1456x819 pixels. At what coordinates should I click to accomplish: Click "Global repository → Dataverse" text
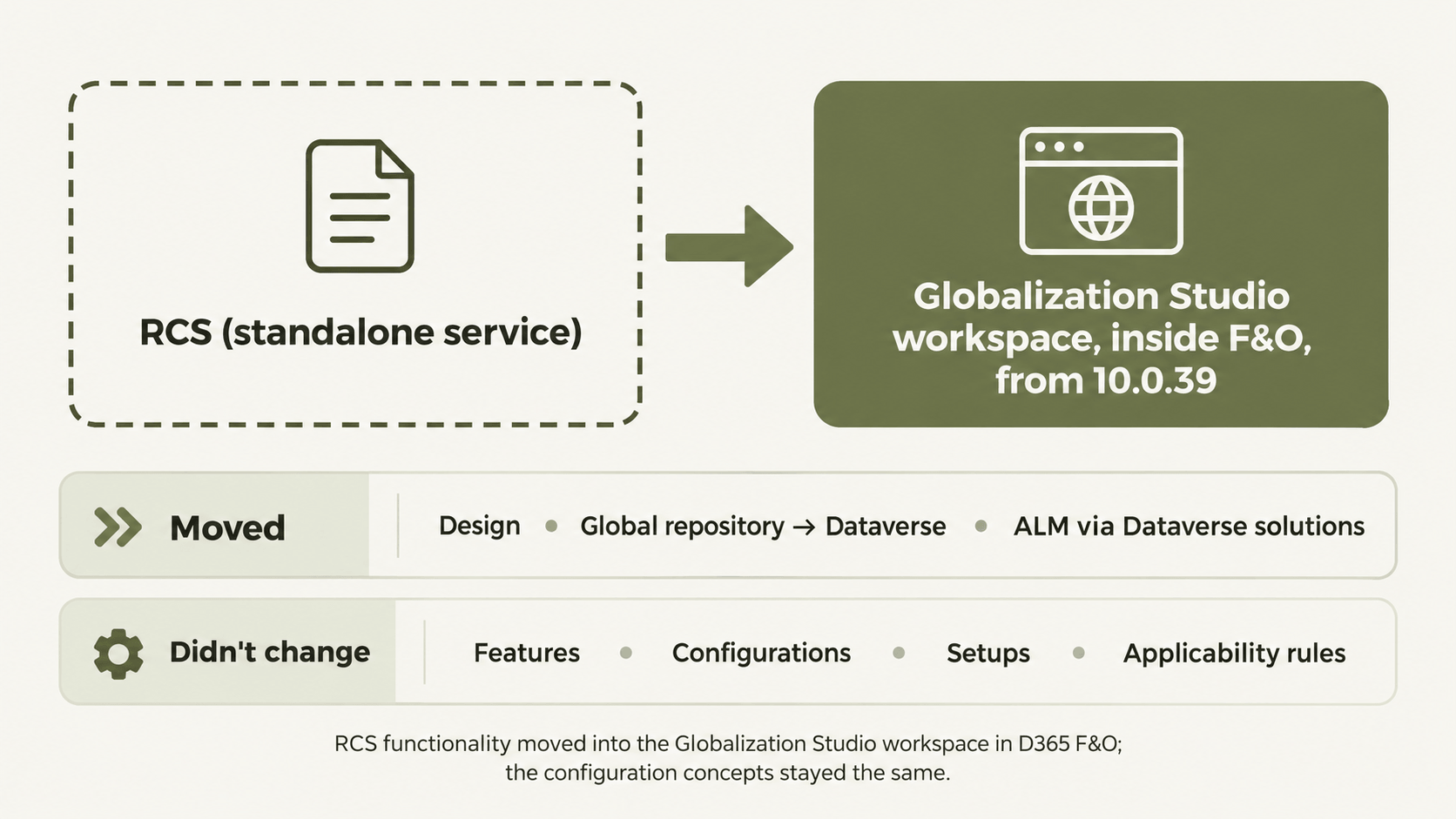763,526
